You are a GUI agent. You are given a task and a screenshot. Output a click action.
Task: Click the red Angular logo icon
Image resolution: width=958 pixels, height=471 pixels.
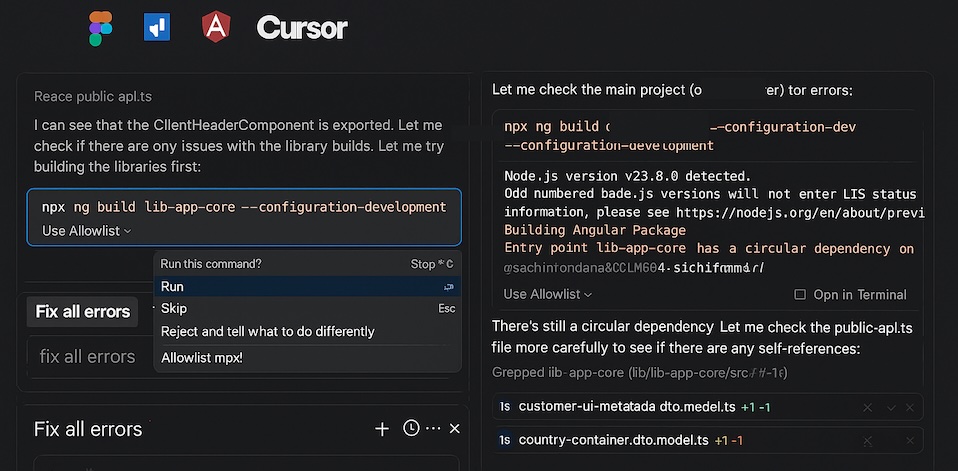click(215, 27)
